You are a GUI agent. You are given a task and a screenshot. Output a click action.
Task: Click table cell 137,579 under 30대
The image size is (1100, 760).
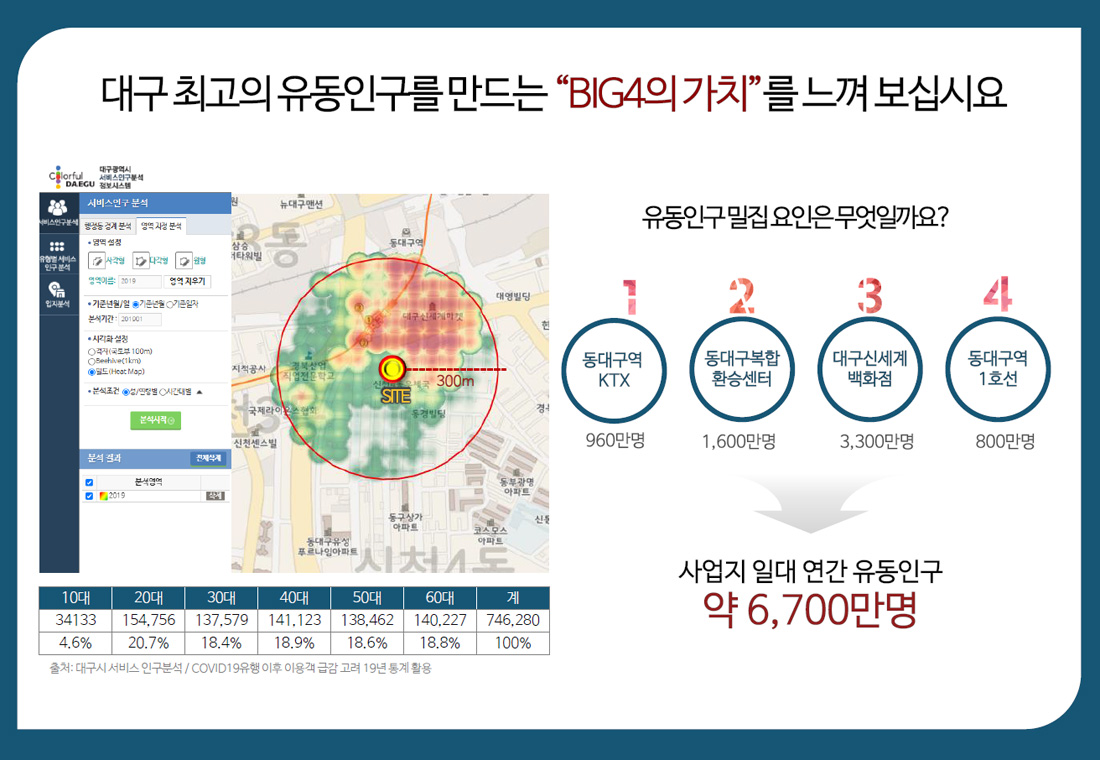click(x=222, y=620)
